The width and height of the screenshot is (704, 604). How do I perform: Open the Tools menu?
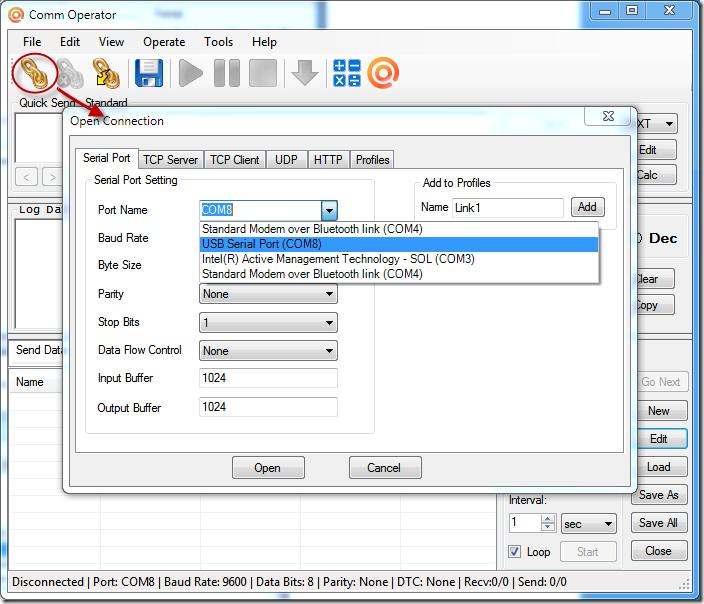click(218, 42)
